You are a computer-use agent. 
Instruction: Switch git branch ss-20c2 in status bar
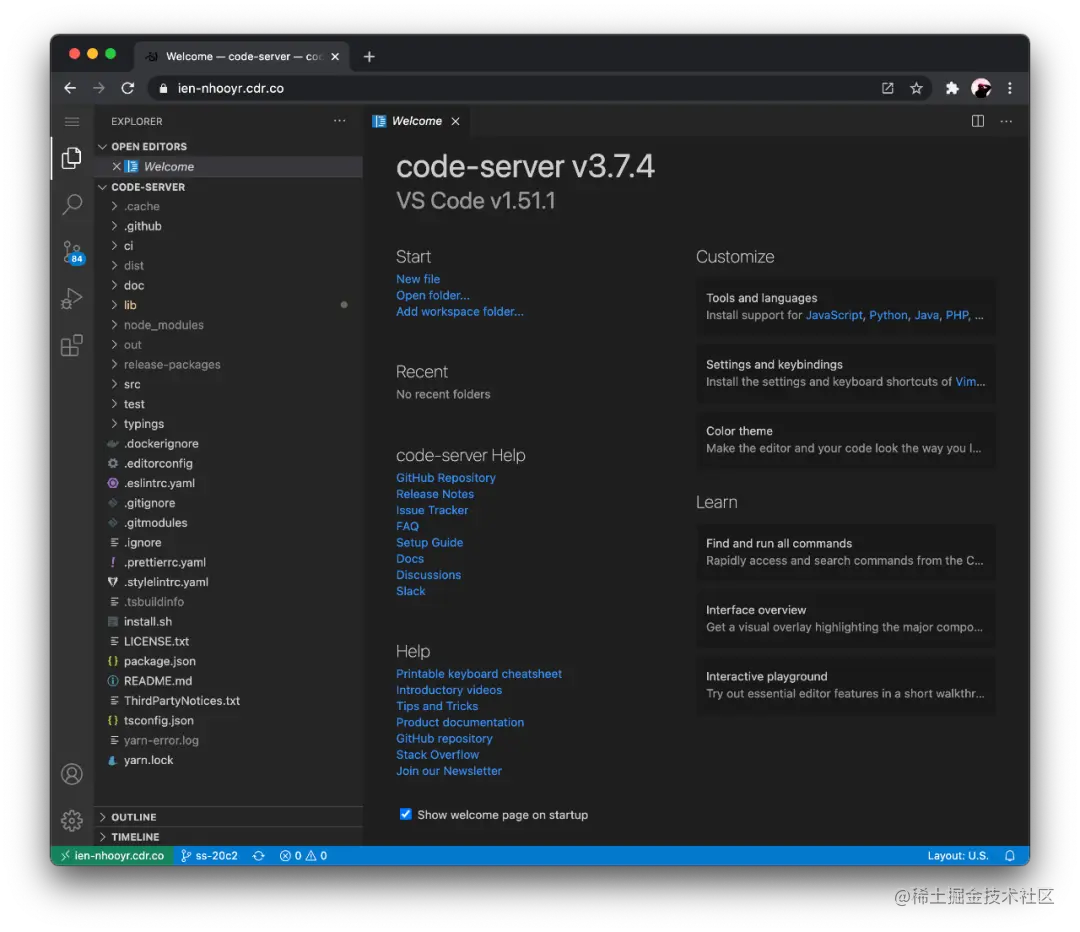[x=209, y=856]
